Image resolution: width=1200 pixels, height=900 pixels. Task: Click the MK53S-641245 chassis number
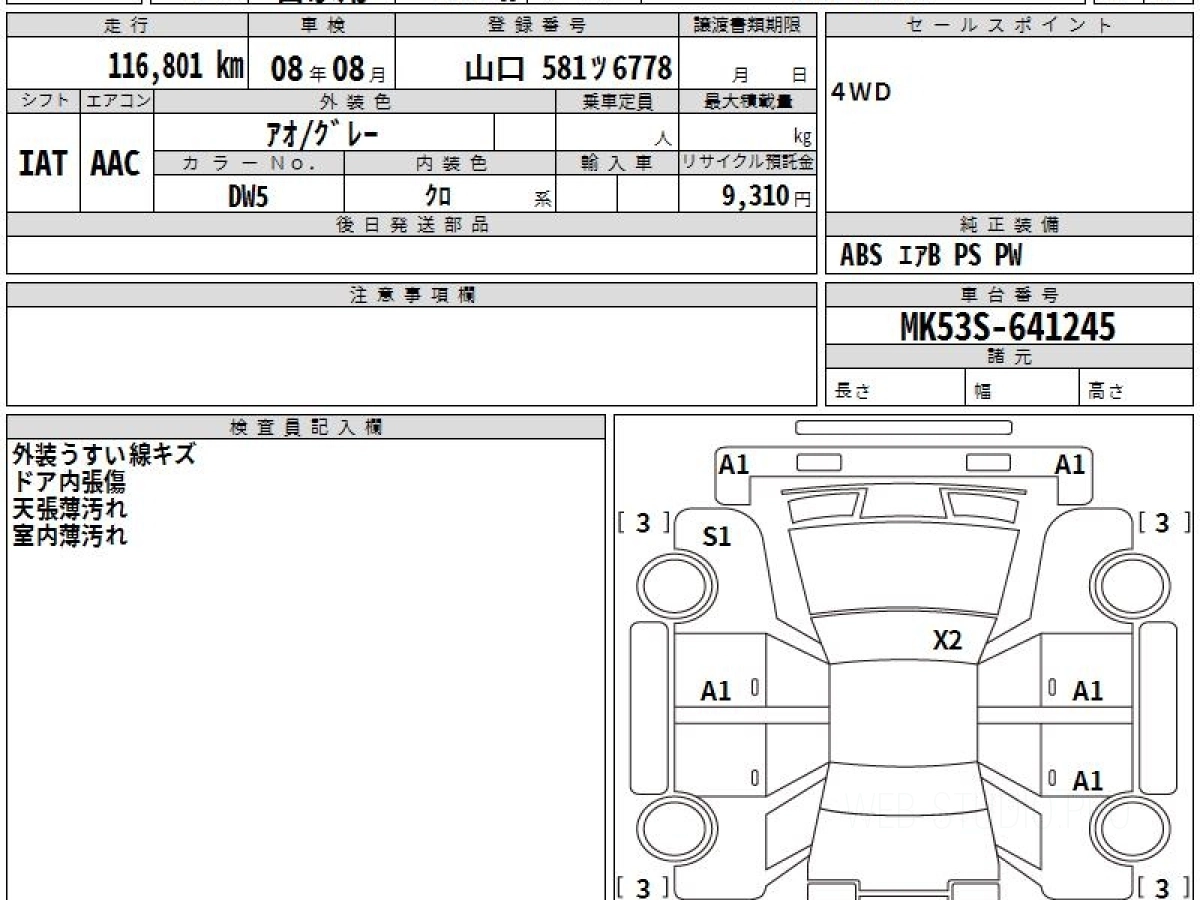(x=1008, y=326)
